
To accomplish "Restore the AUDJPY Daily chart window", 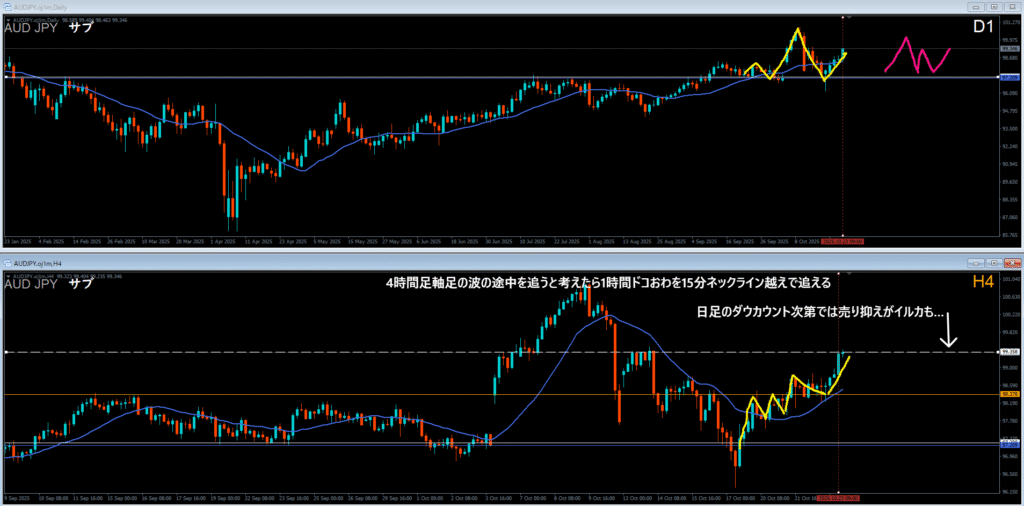I will [994, 6].
